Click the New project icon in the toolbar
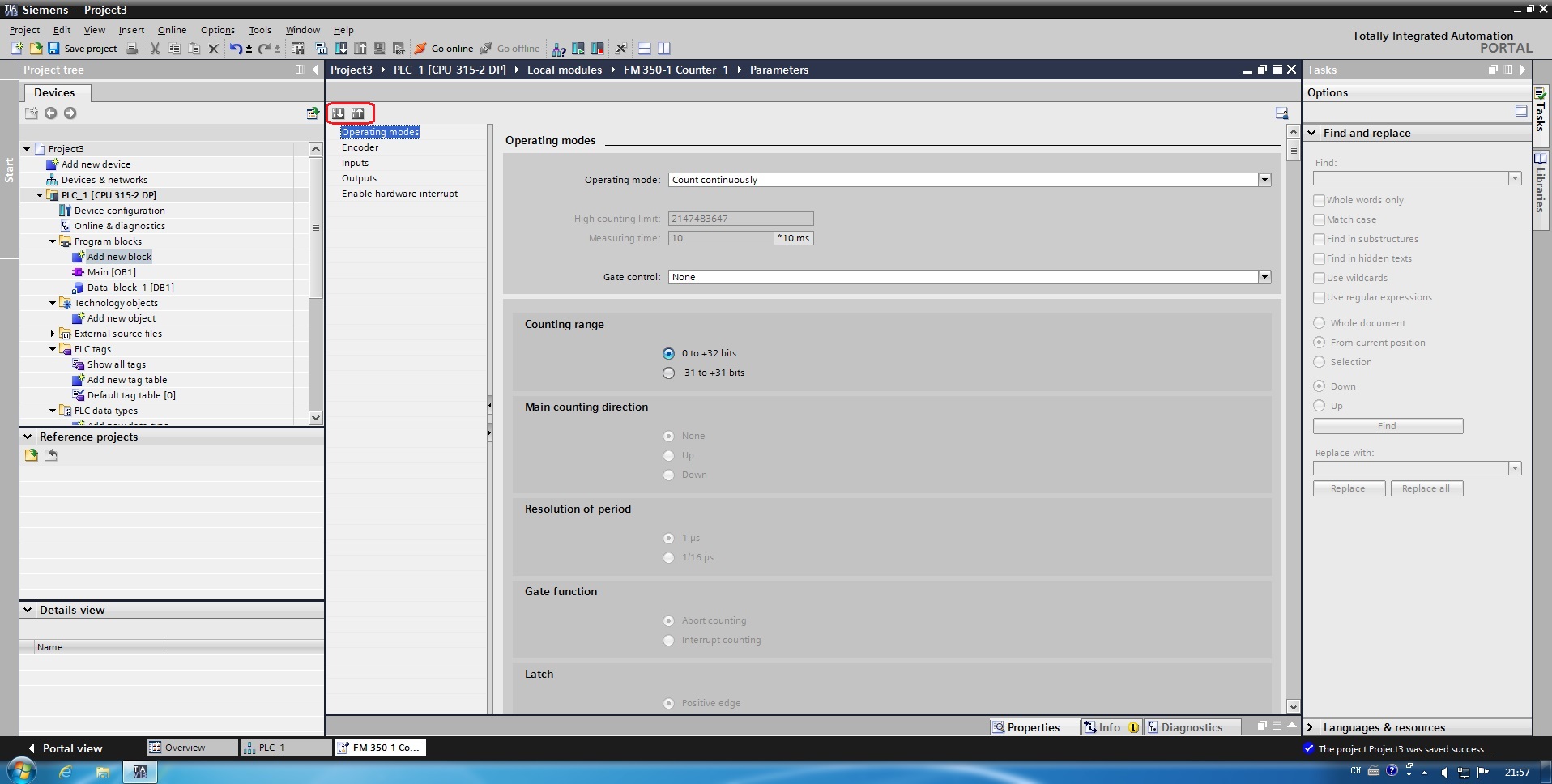This screenshot has height=784, width=1552. (17, 49)
